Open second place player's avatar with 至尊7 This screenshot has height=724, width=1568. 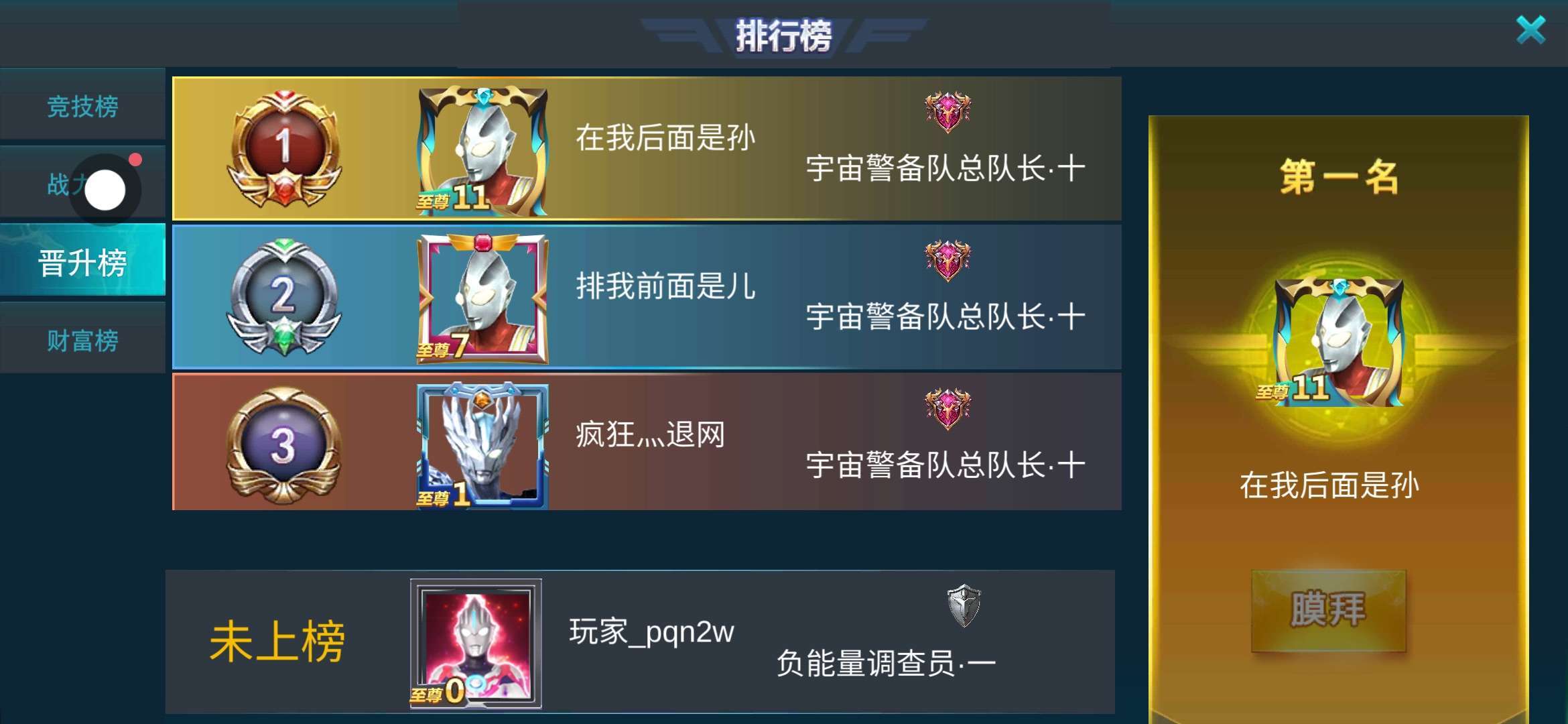482,299
